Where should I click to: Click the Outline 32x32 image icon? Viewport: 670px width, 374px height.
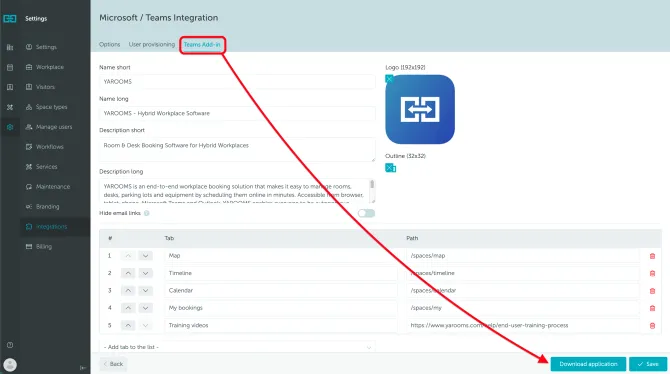click(x=391, y=168)
